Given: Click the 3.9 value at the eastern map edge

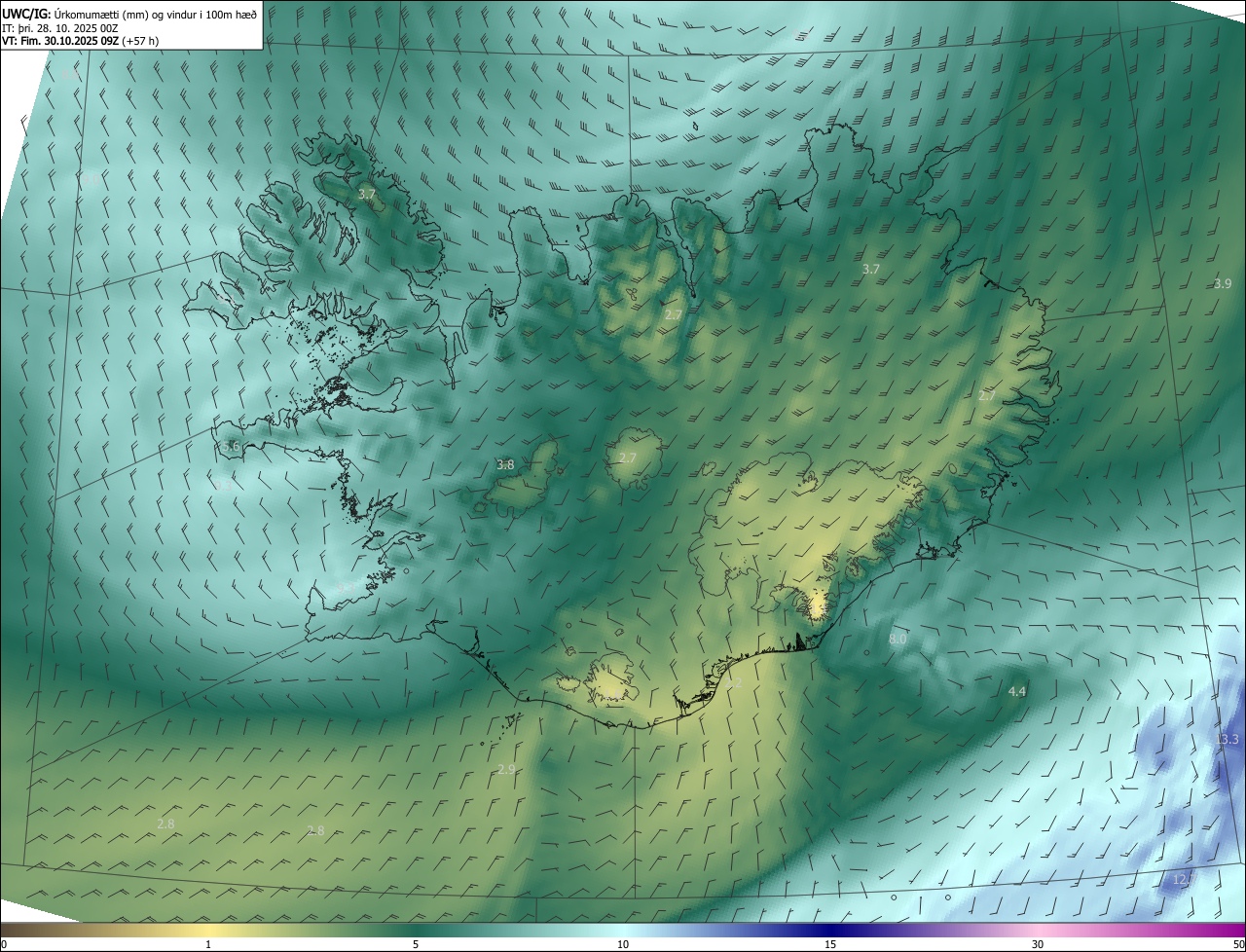Looking at the screenshot, I should [1223, 284].
